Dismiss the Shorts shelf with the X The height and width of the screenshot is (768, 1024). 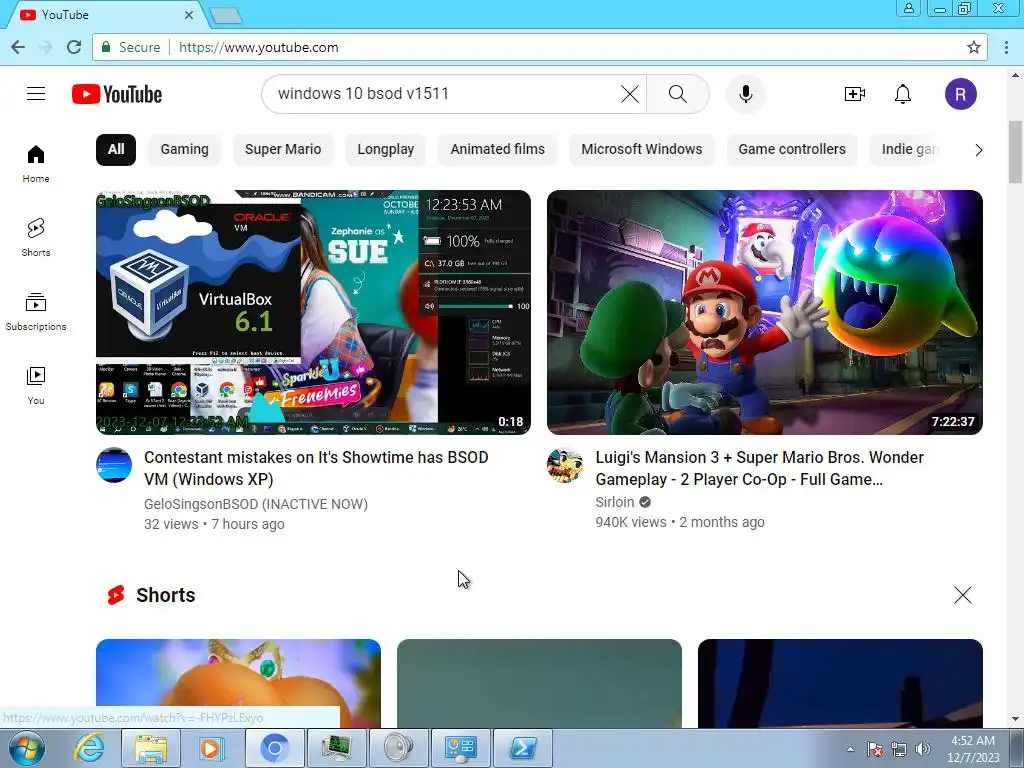pyautogui.click(x=963, y=595)
